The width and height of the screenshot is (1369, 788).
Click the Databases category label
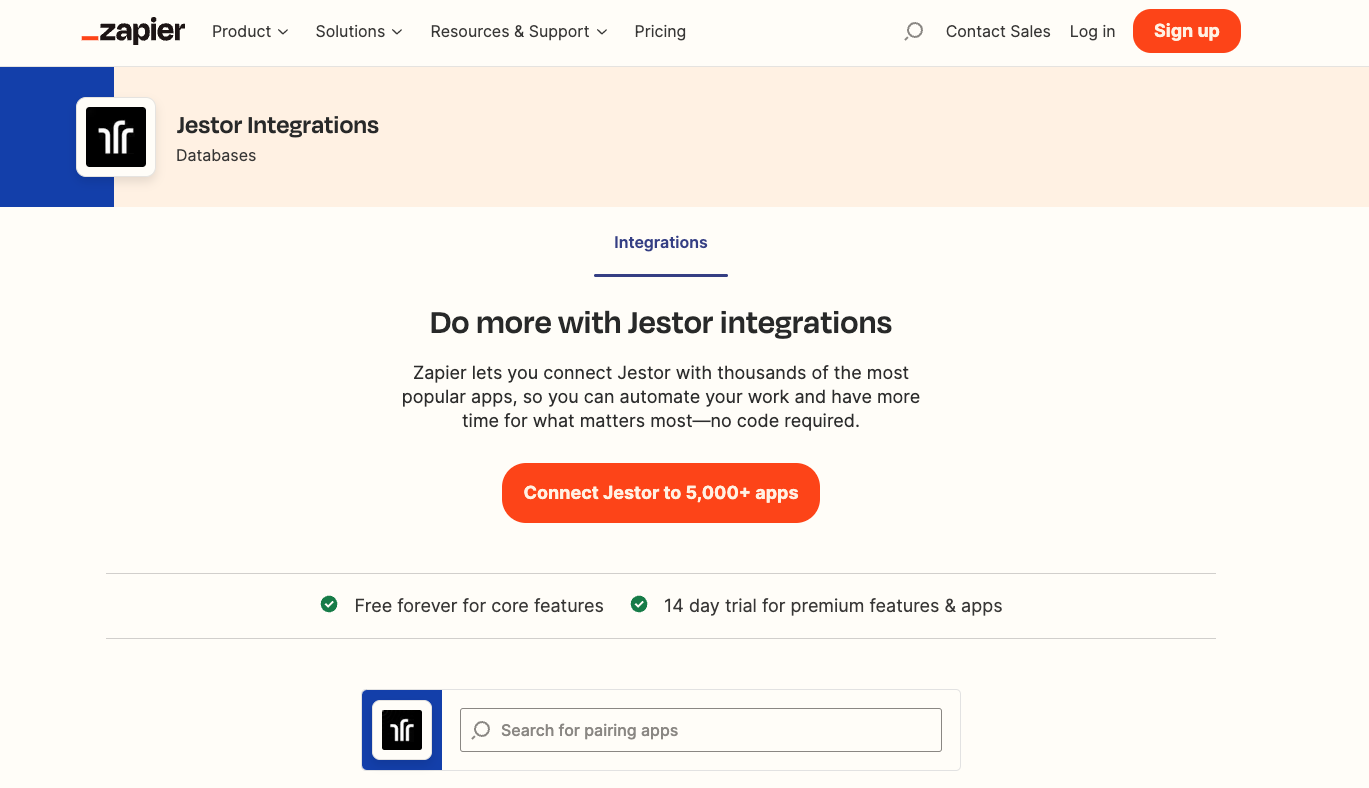[x=216, y=156]
